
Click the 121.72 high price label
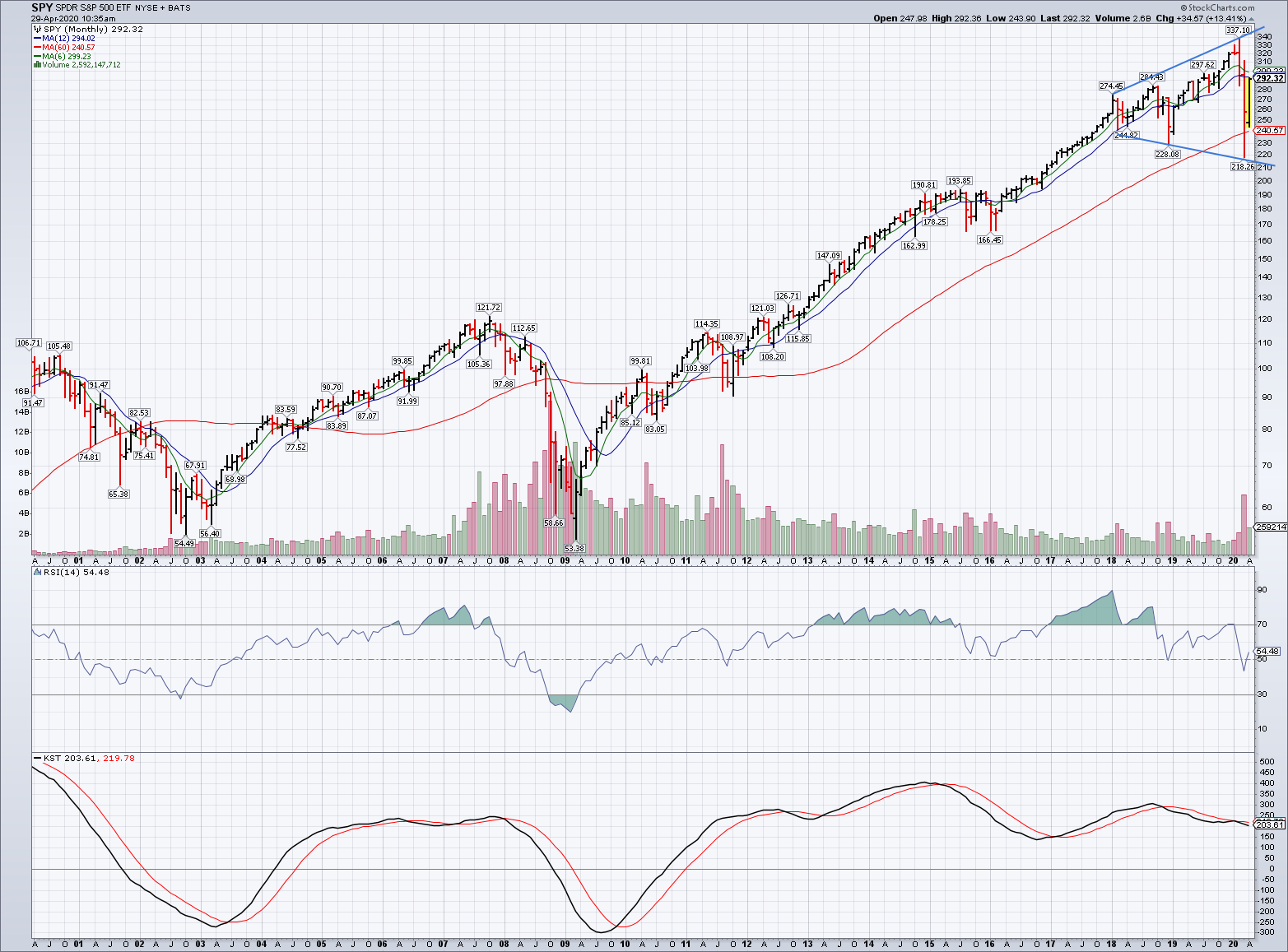(x=488, y=308)
